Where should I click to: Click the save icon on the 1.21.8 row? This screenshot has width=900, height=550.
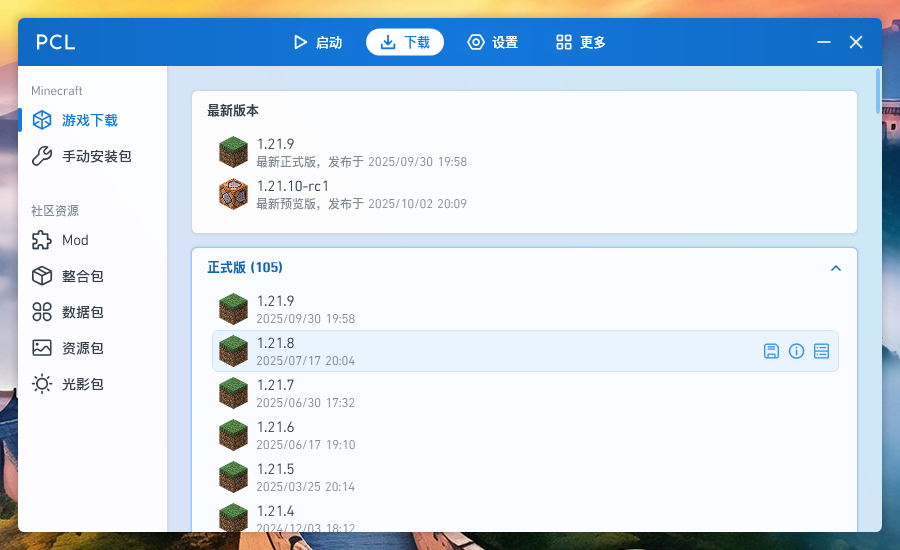point(771,351)
